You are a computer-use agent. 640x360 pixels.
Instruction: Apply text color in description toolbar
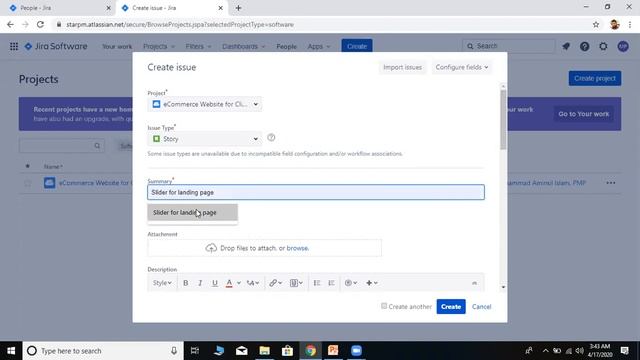229,283
